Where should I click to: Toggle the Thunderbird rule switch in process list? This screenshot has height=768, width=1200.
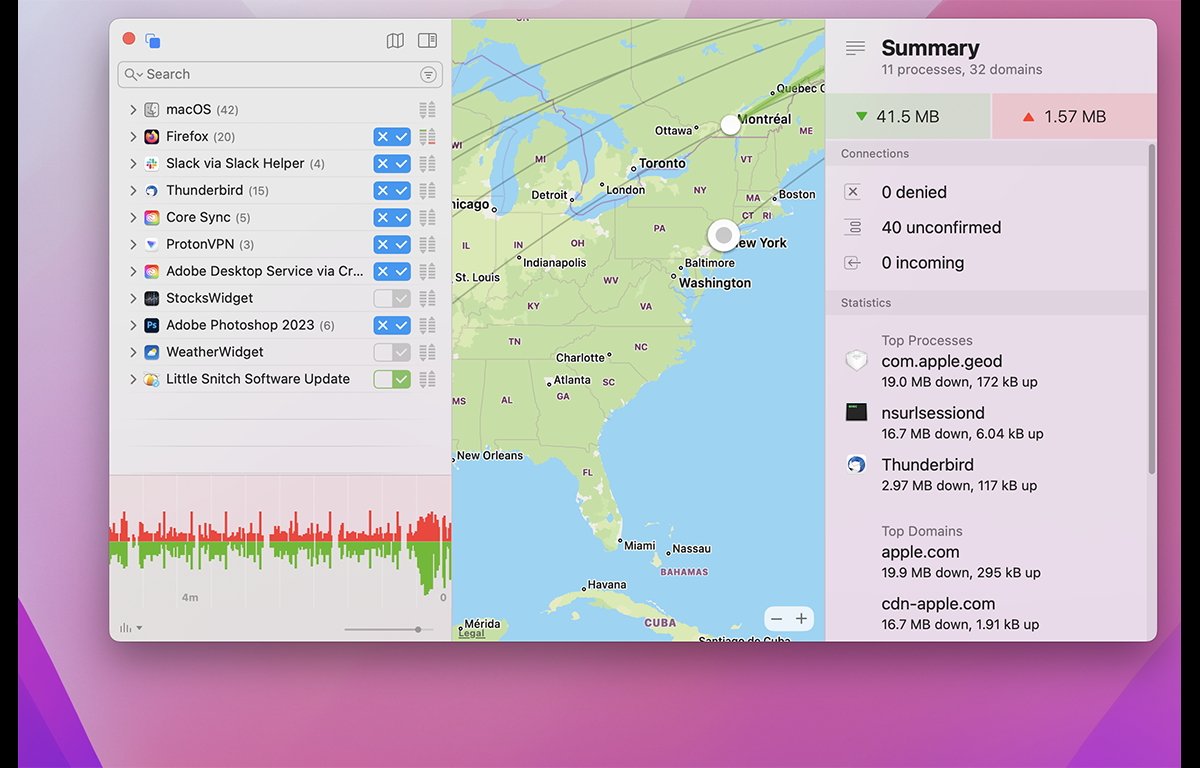[392, 191]
